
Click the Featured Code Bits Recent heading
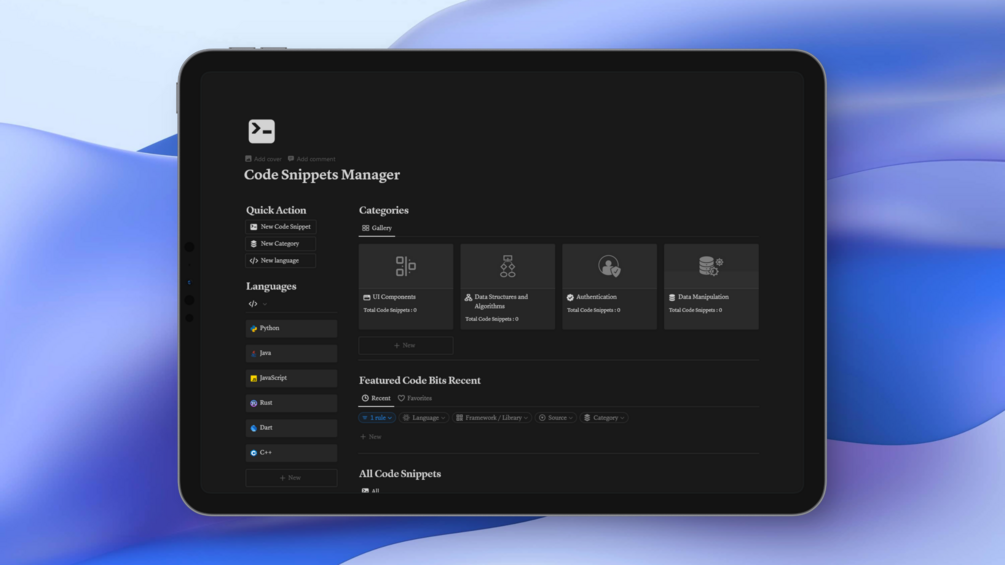pos(420,381)
